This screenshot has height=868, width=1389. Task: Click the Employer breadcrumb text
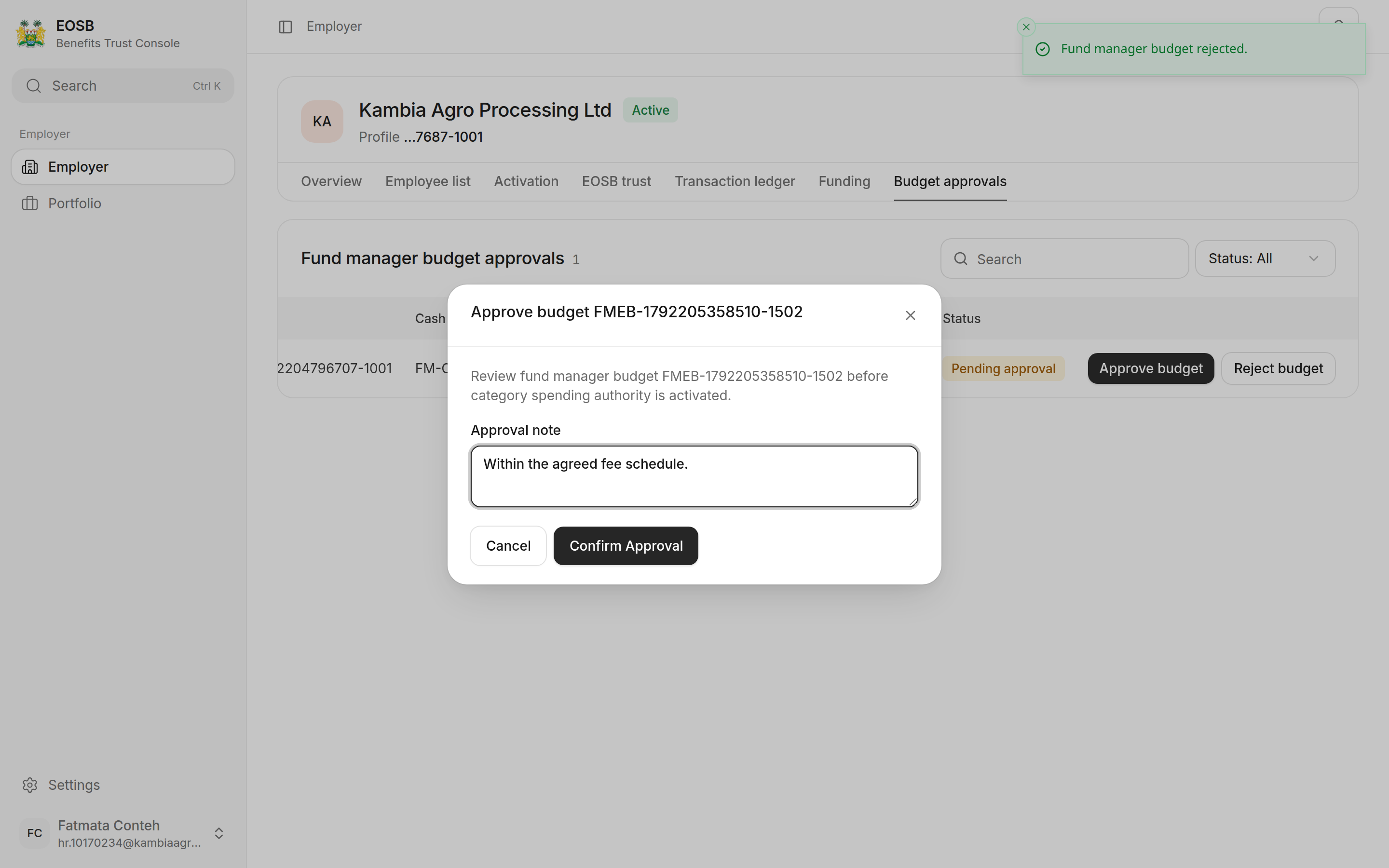point(334,27)
